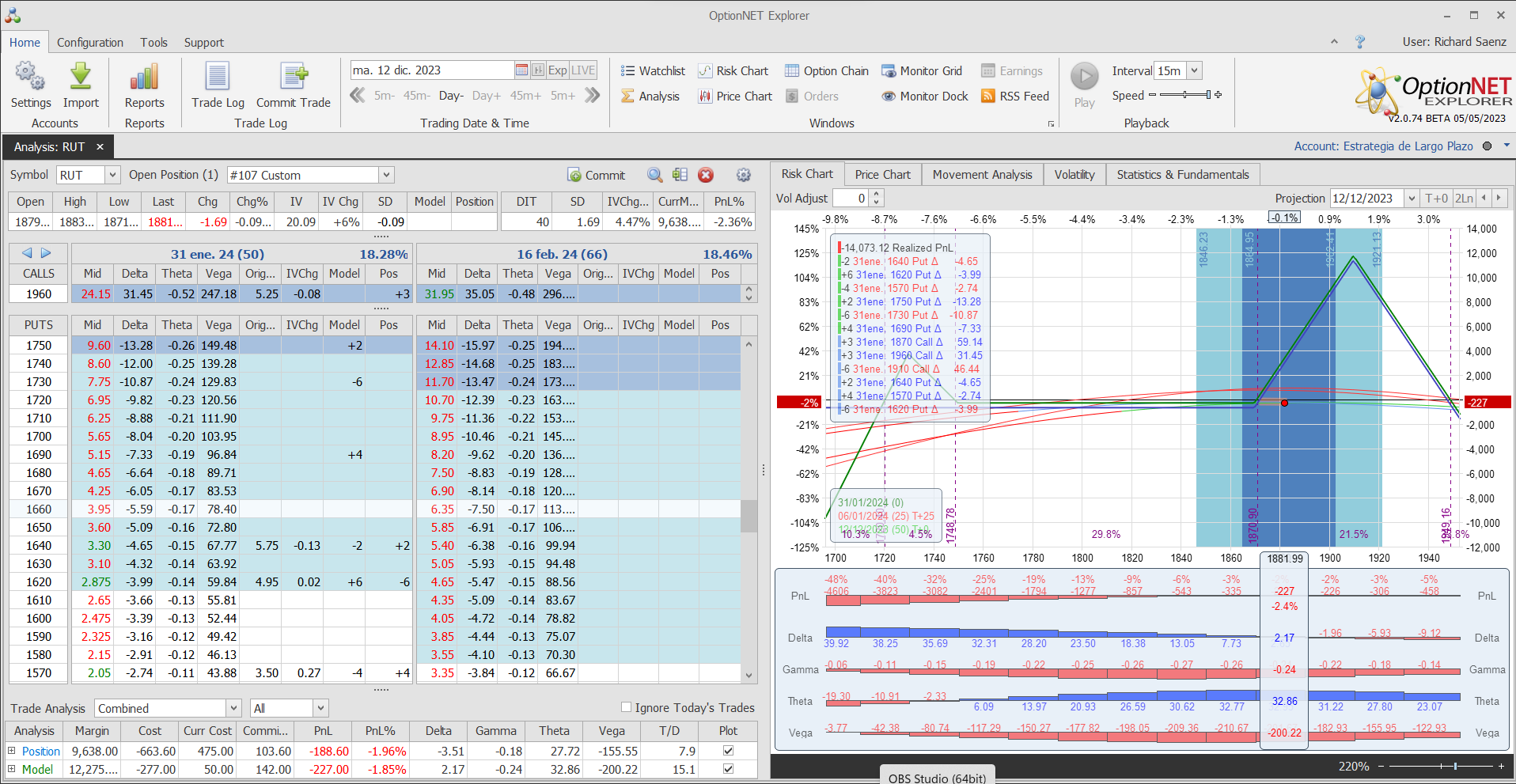
Task: Close the Analysis: RUT tab
Action: click(100, 147)
